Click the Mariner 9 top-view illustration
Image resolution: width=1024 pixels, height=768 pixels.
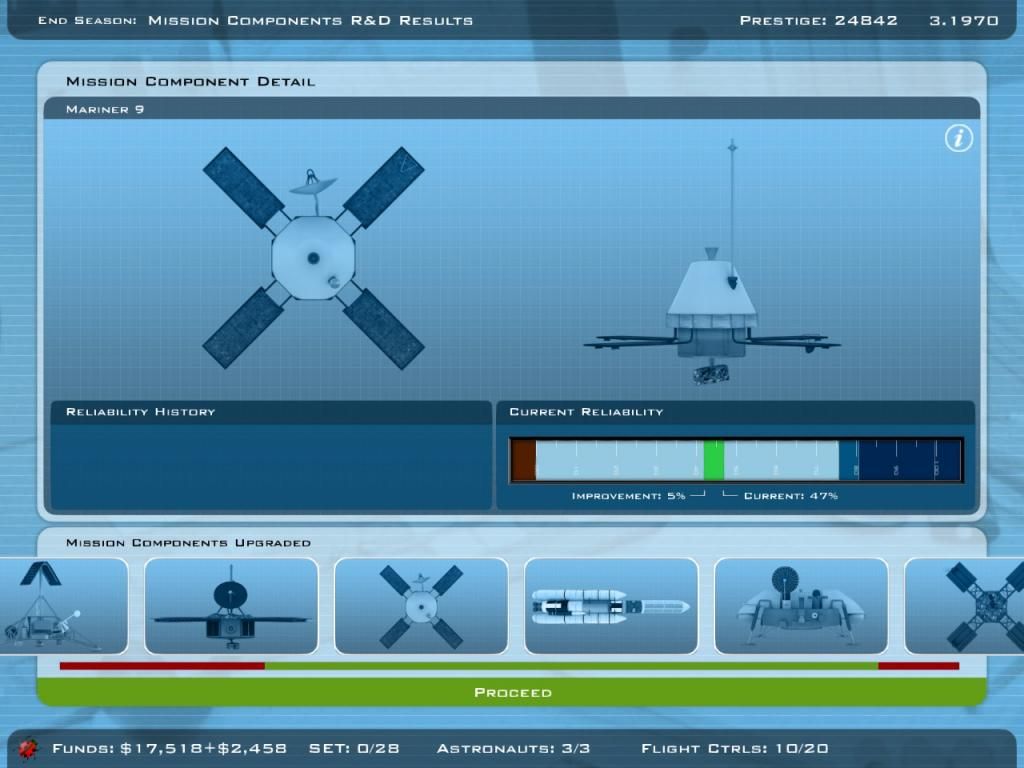tap(313, 258)
